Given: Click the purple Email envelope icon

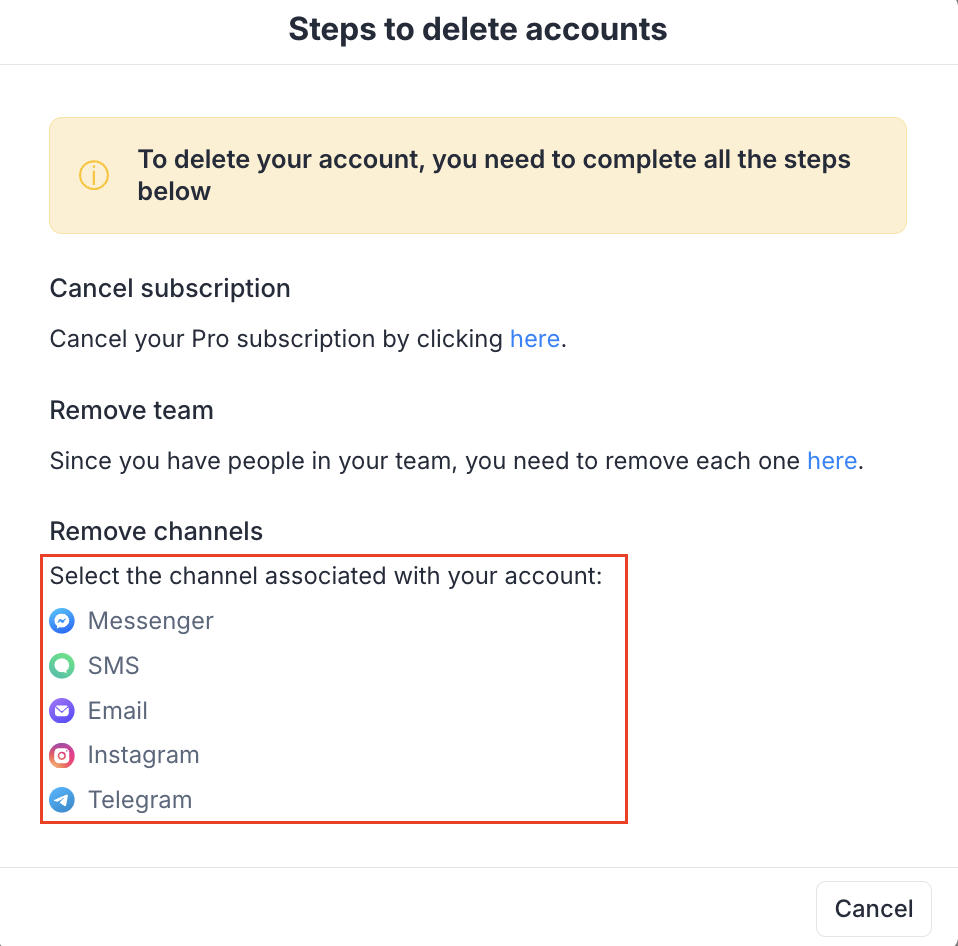Looking at the screenshot, I should coord(62,711).
